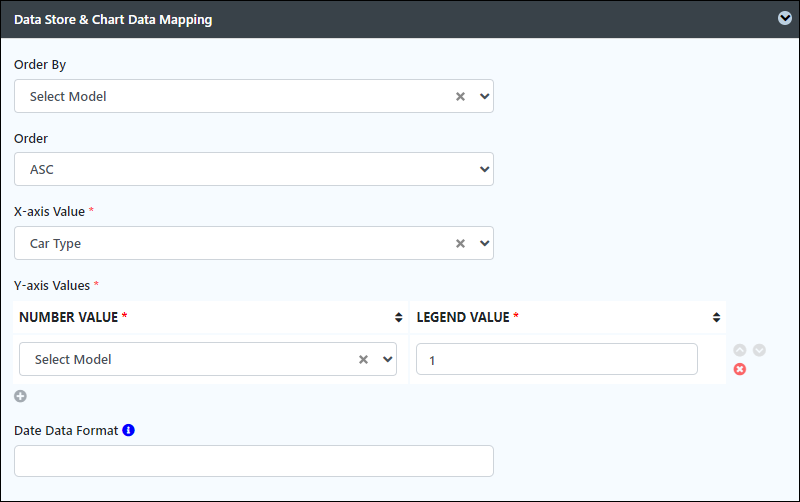Collapse the Data Store & Chart Data Mapping panel
This screenshot has height=502, width=800.
[x=785, y=18]
